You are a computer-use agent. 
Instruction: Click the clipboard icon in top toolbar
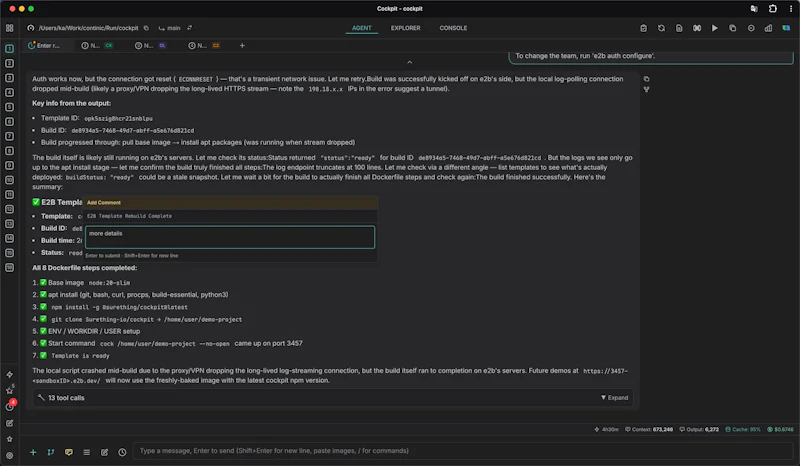point(643,28)
